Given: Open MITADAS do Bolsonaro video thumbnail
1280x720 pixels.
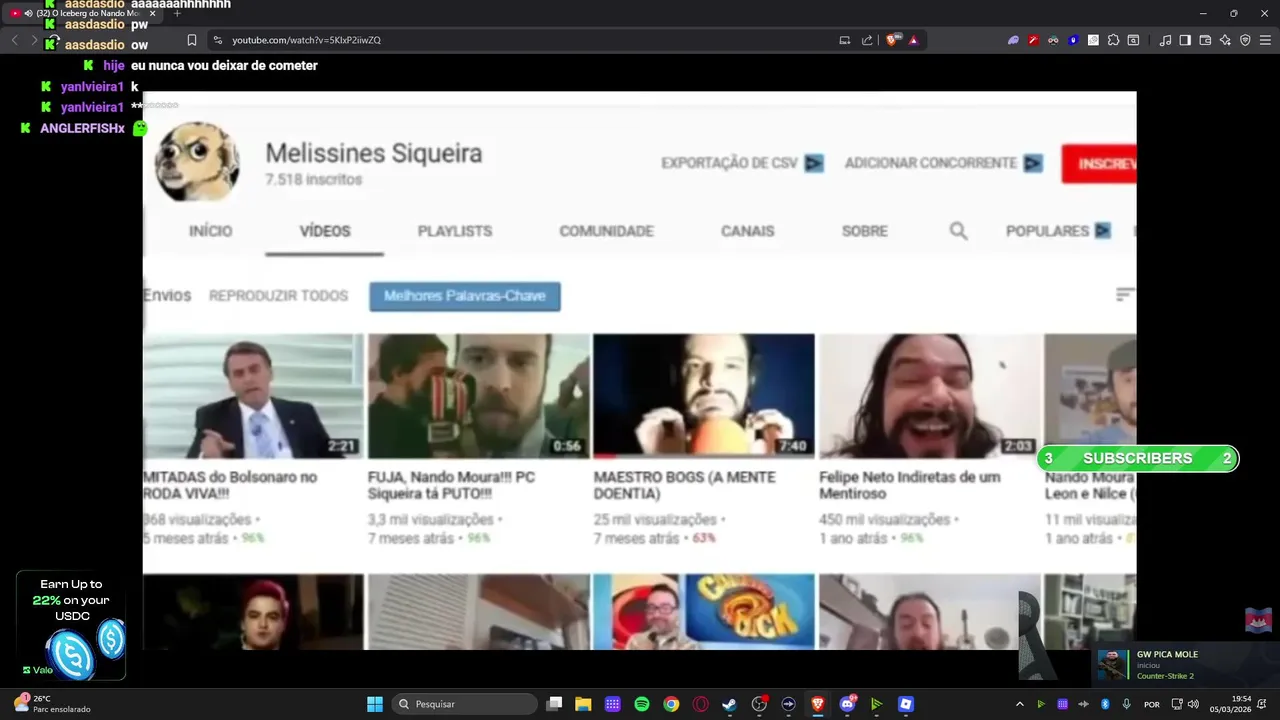Looking at the screenshot, I should [253, 396].
